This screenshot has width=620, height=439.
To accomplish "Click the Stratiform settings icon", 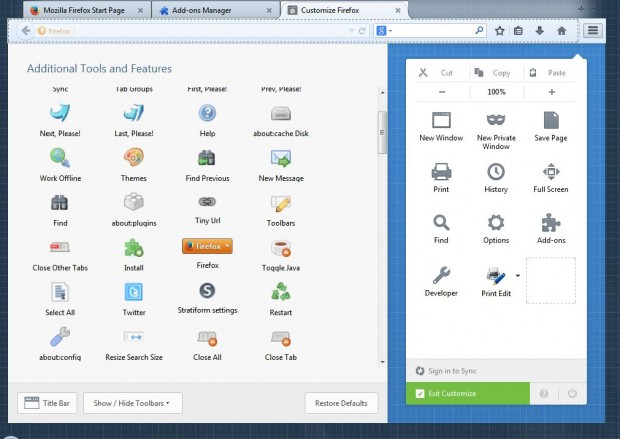I will 207,291.
